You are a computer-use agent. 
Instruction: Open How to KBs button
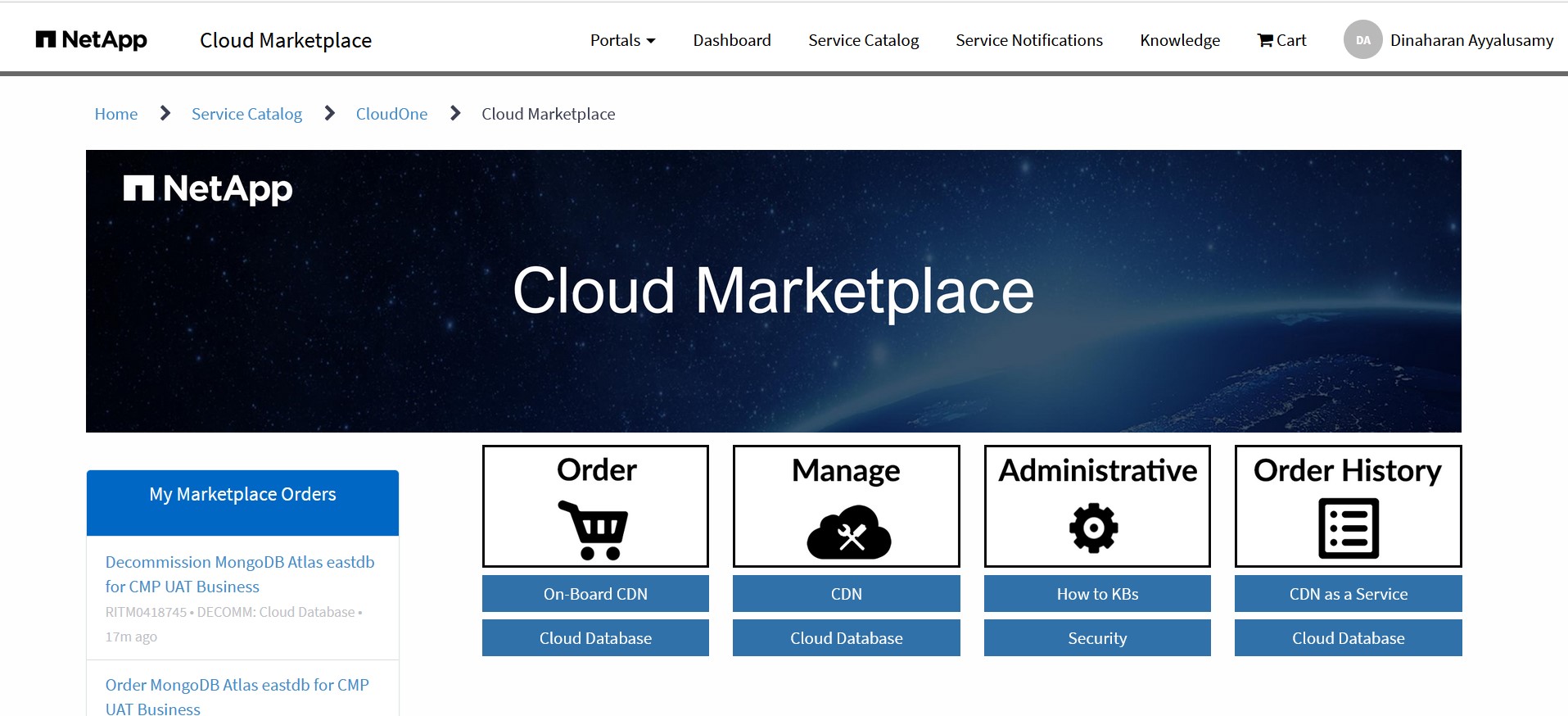point(1097,594)
